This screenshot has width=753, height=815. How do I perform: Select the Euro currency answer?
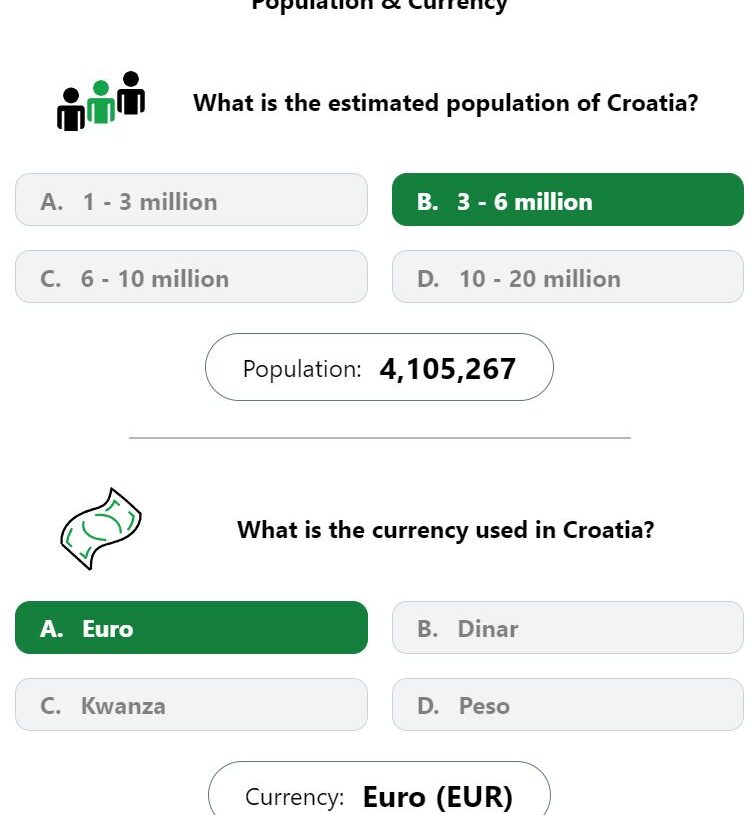point(191,627)
